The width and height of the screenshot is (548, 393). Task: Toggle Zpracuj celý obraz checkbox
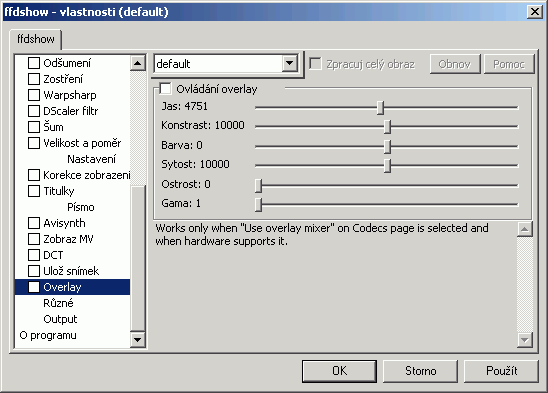(x=315, y=64)
